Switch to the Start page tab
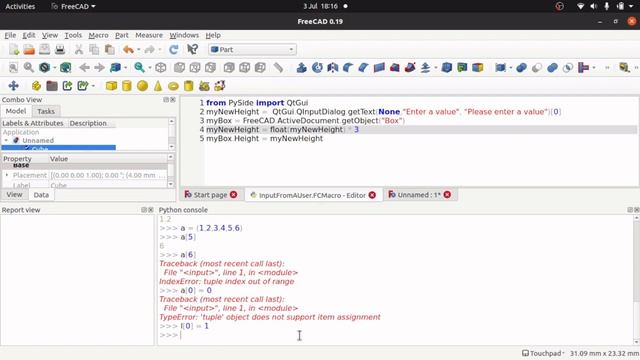 click(210, 195)
